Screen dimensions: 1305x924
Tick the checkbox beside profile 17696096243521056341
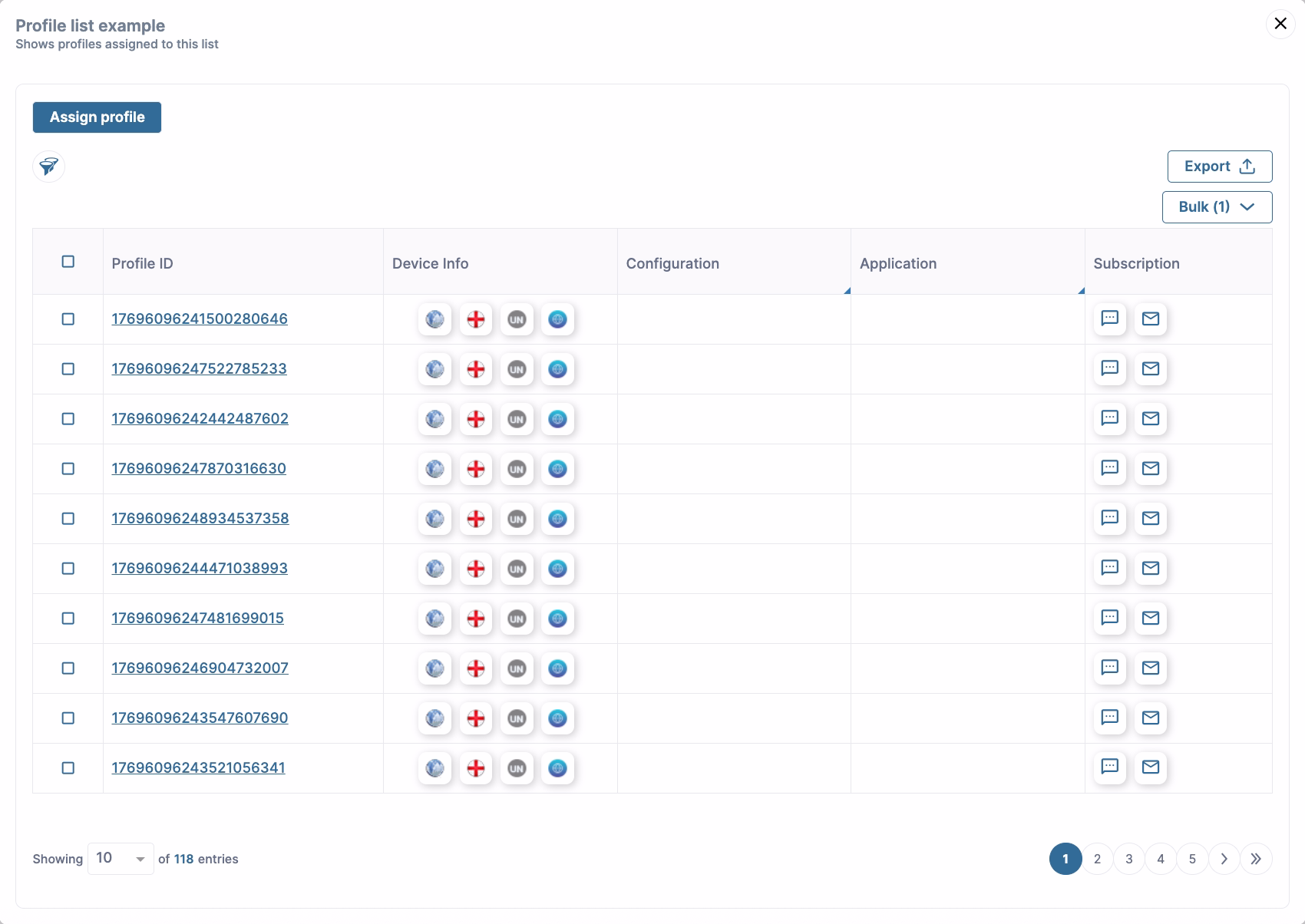coord(68,767)
